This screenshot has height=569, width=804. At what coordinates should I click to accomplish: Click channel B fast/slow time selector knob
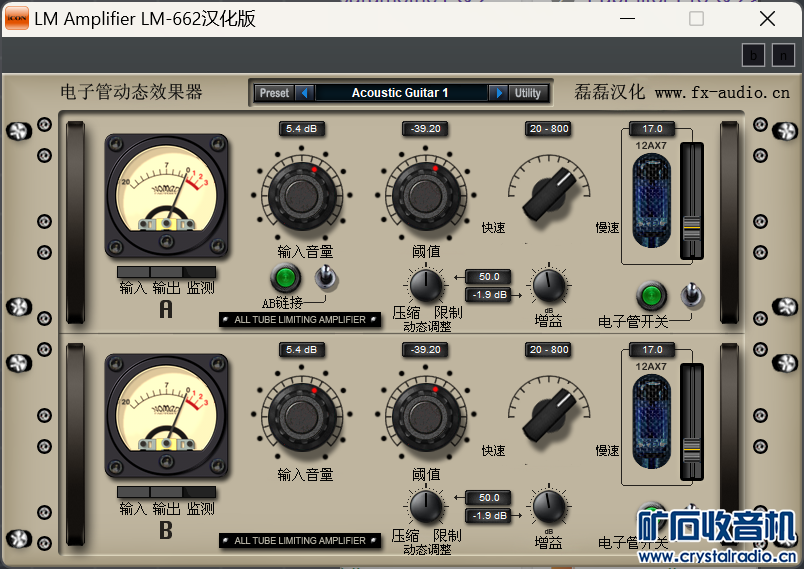click(x=549, y=414)
